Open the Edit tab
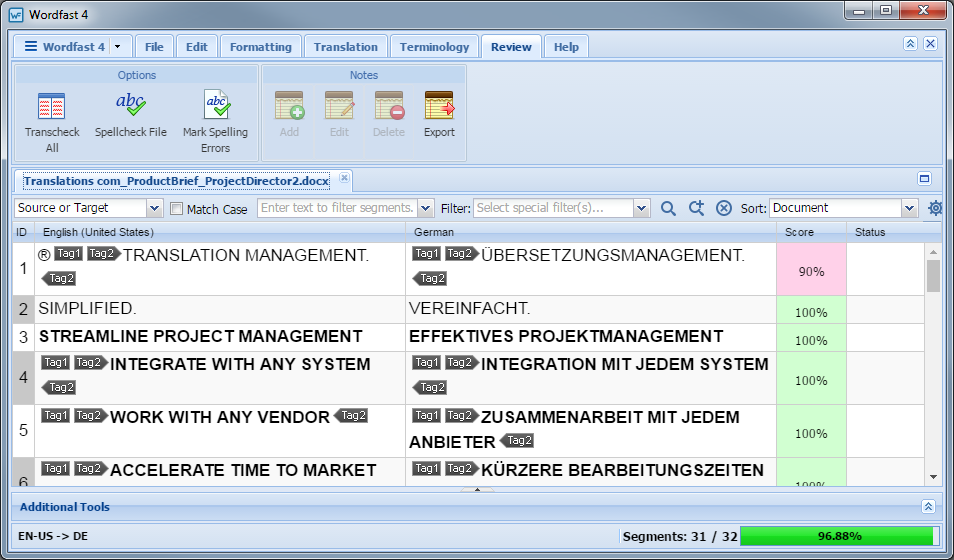This screenshot has height=560, width=954. pyautogui.click(x=197, y=47)
